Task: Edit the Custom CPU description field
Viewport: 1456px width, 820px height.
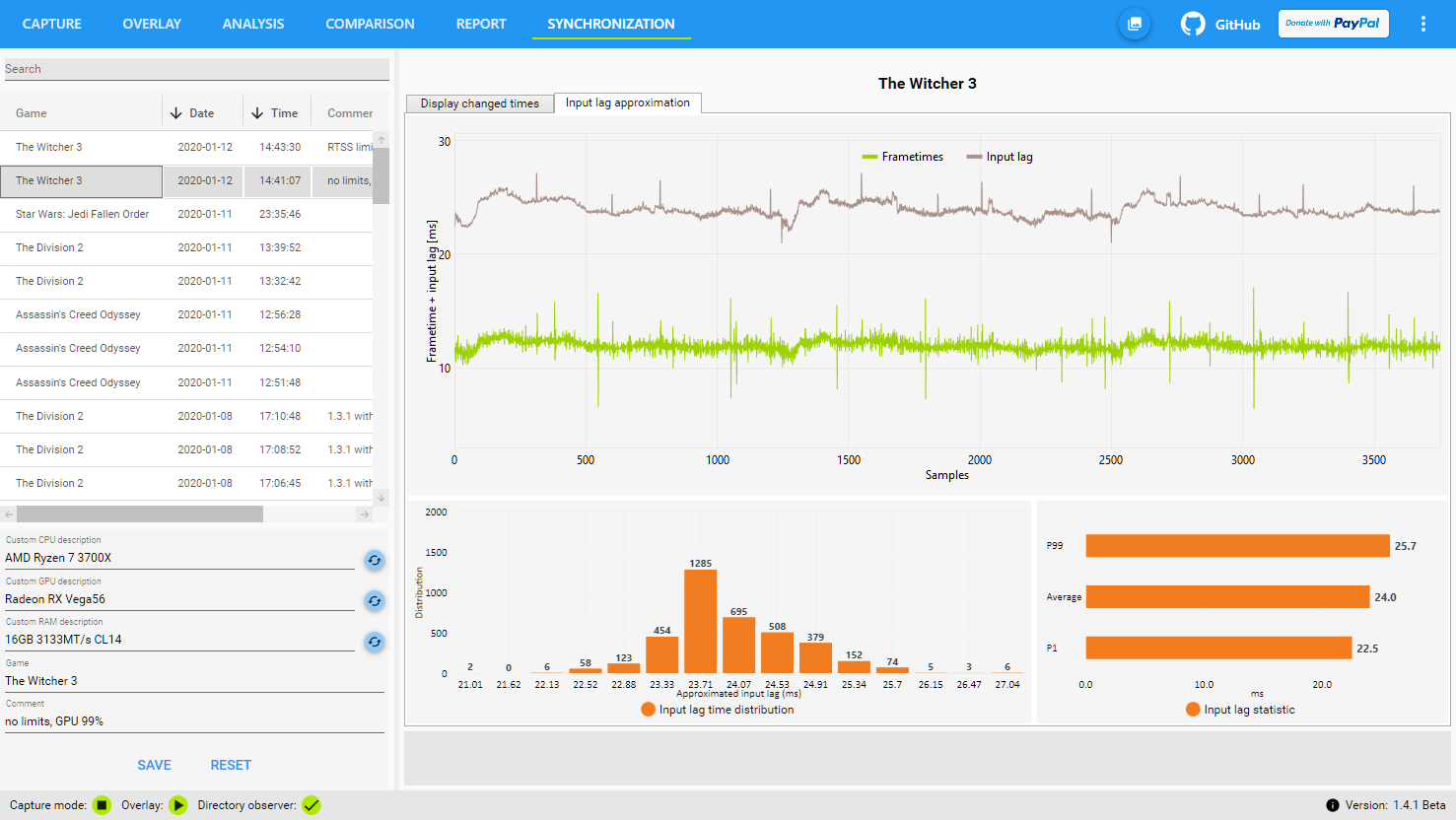Action: (179, 558)
